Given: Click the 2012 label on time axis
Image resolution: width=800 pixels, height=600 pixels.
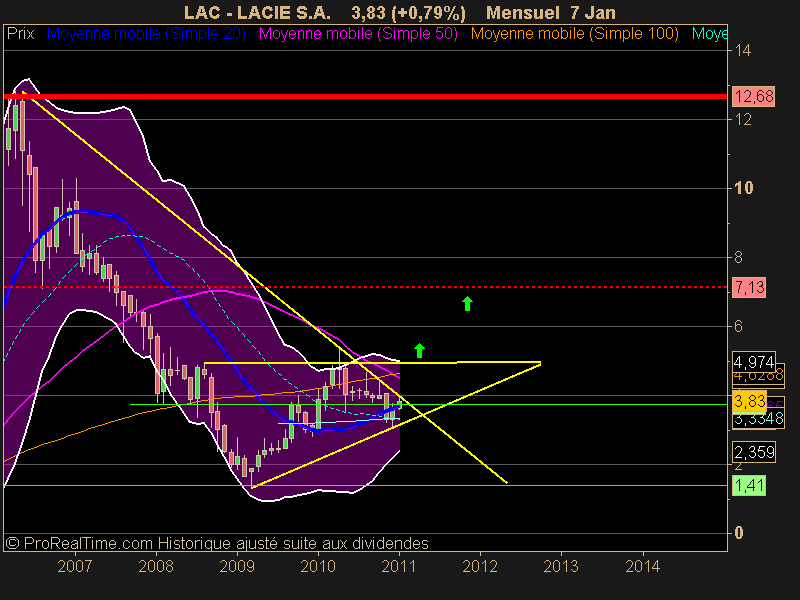Looking at the screenshot, I should (480, 566).
